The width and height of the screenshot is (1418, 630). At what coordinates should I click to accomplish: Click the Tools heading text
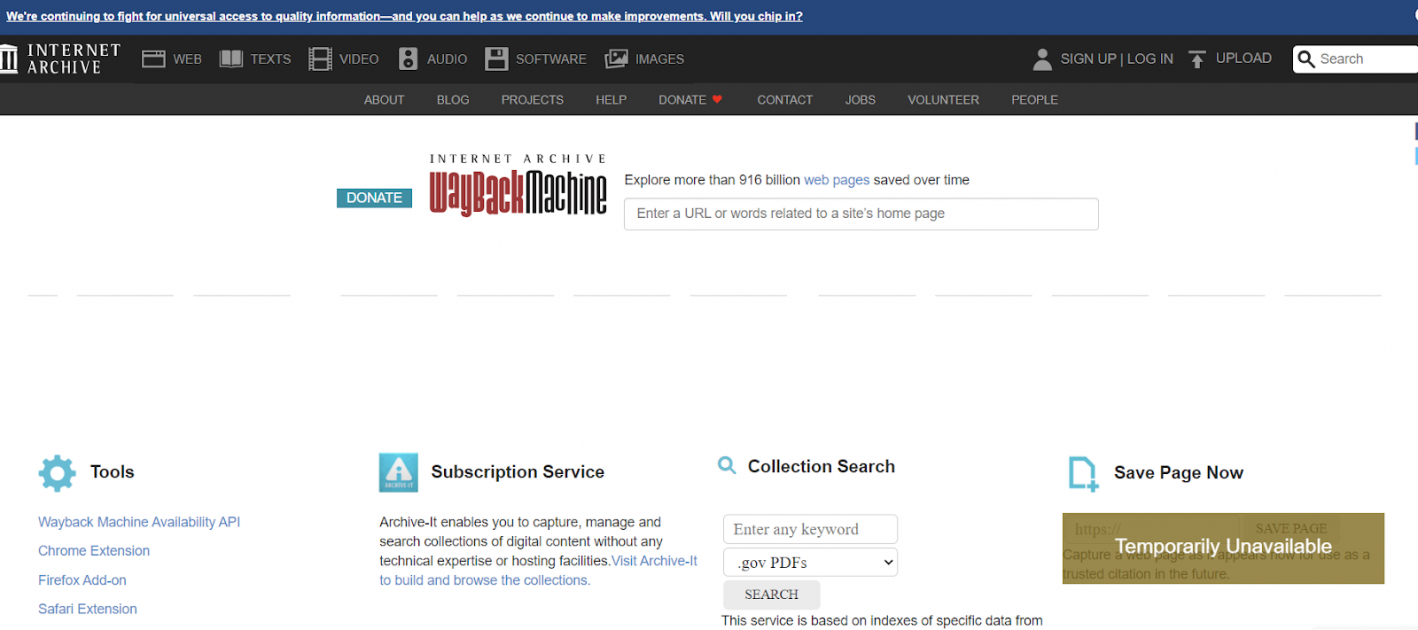click(x=112, y=472)
